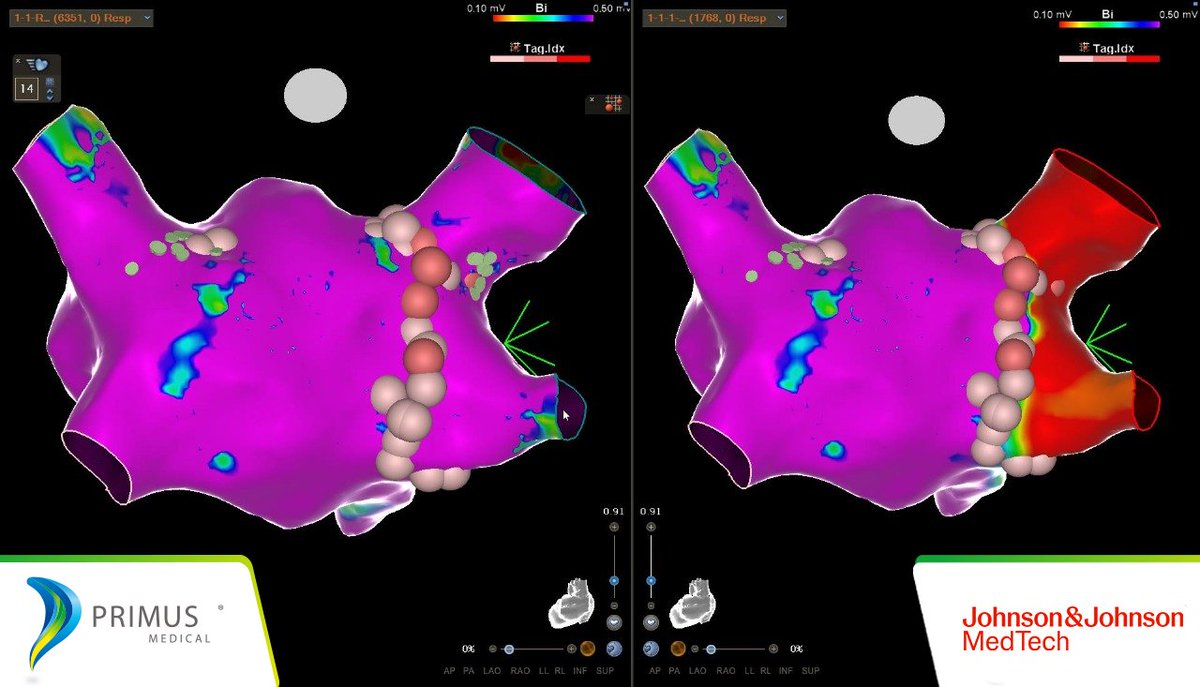Viewport: 1200px width, 687px height.
Task: Select LL view in left pane
Action: click(544, 671)
